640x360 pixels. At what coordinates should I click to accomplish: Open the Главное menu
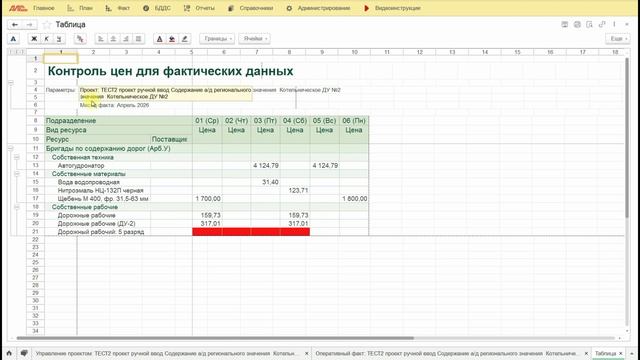click(x=43, y=8)
